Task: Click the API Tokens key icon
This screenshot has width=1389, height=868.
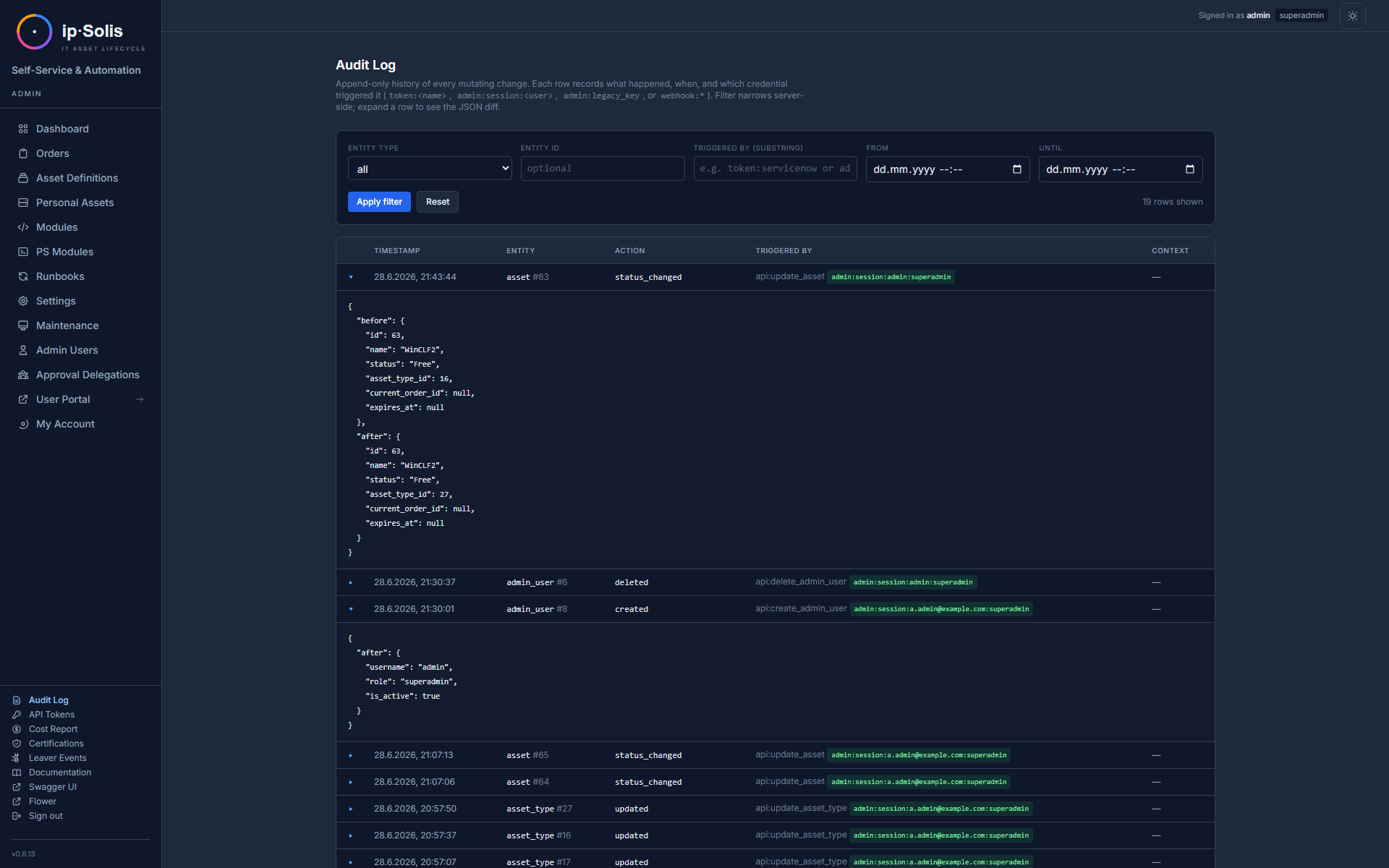Action: click(17, 715)
